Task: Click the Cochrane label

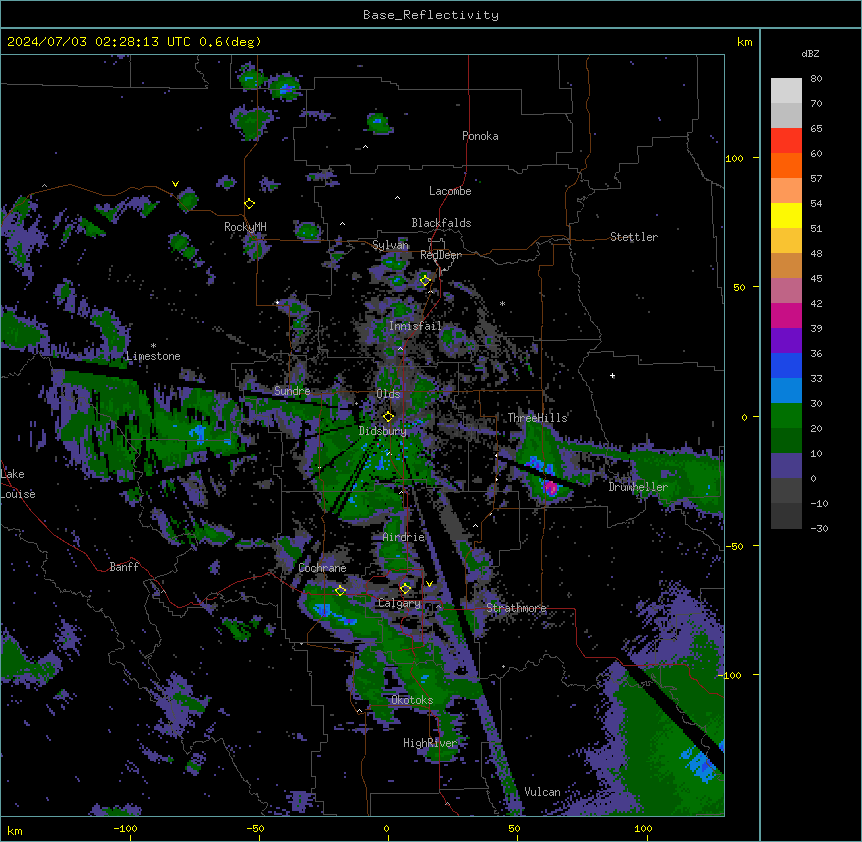Action: [x=322, y=568]
